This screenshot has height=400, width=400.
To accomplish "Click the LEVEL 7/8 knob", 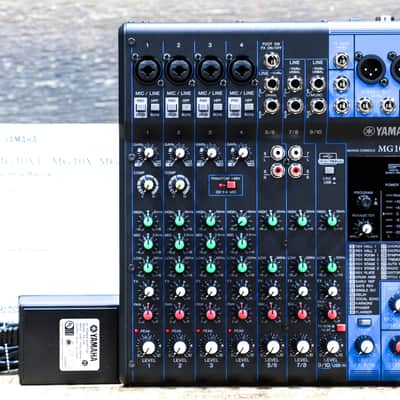I will pyautogui.click(x=303, y=347).
